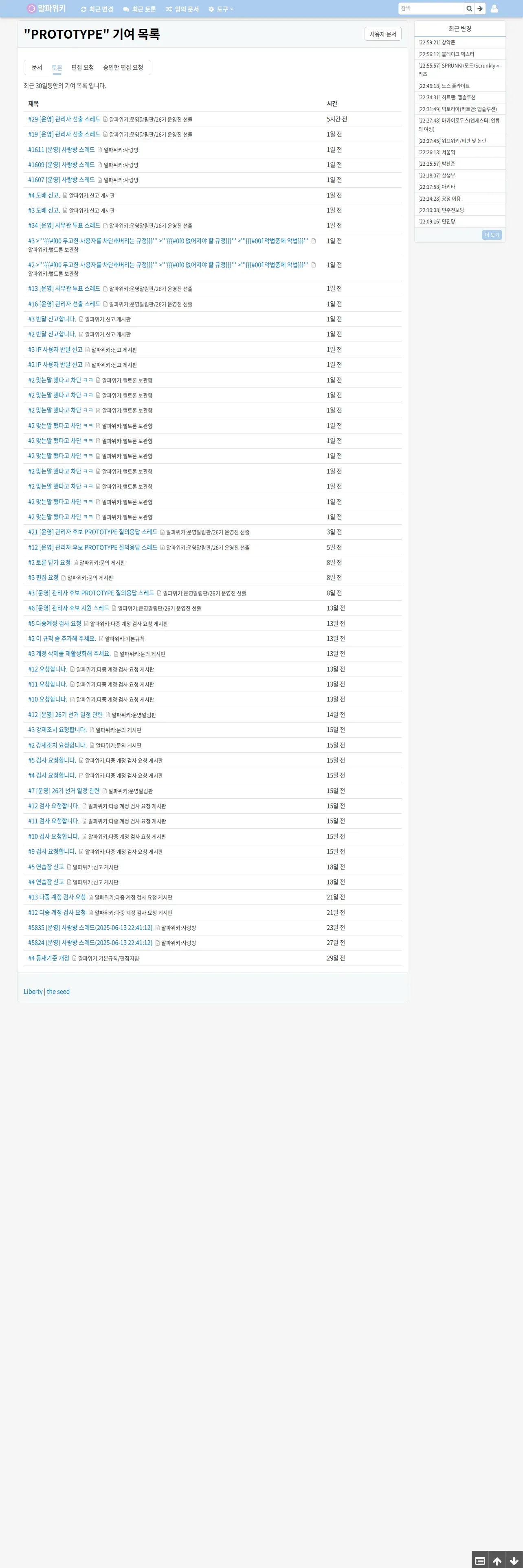Open #34 [운영] 사무관 투표 스레드

(64, 226)
